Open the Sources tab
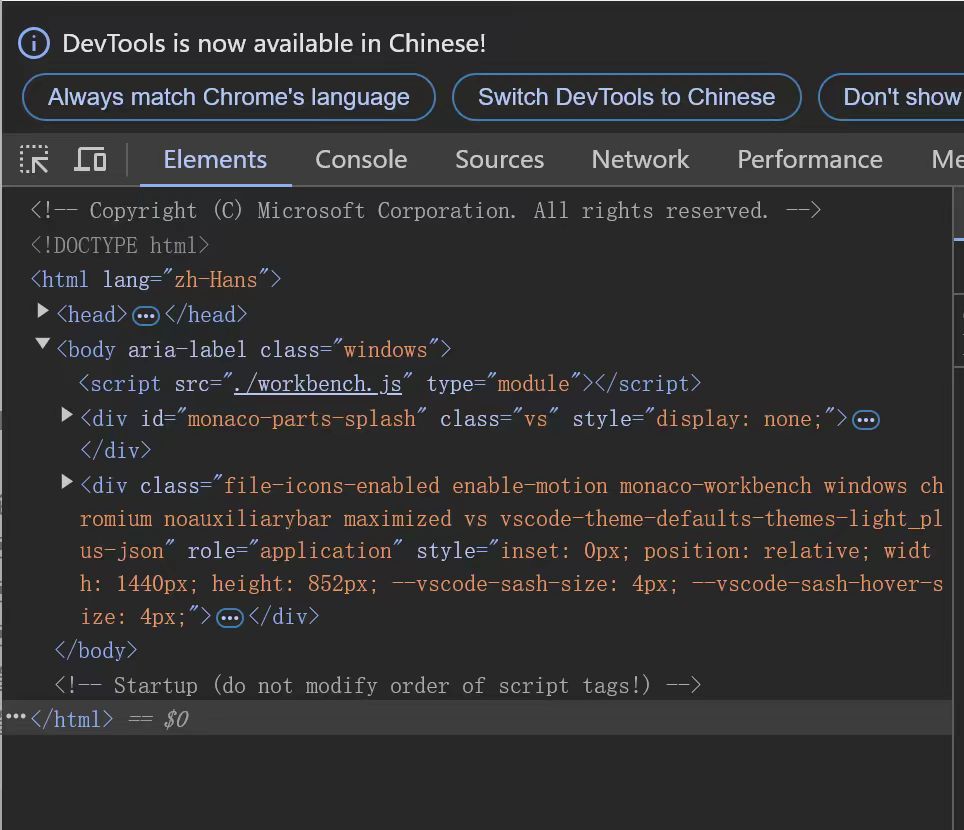964x830 pixels. pyautogui.click(x=499, y=160)
